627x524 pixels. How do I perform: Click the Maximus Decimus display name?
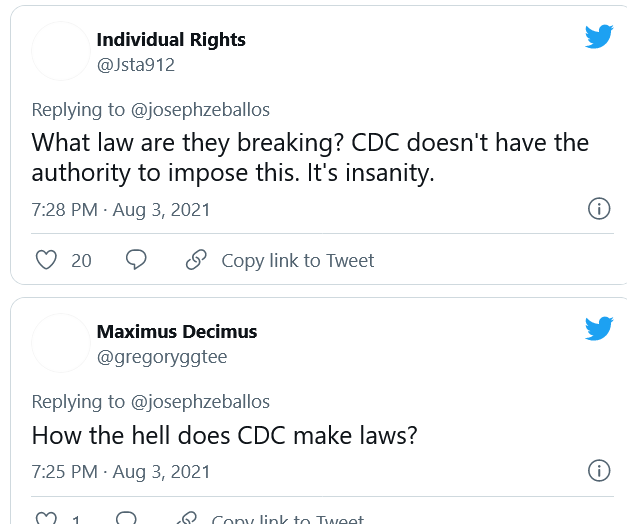pyautogui.click(x=177, y=332)
